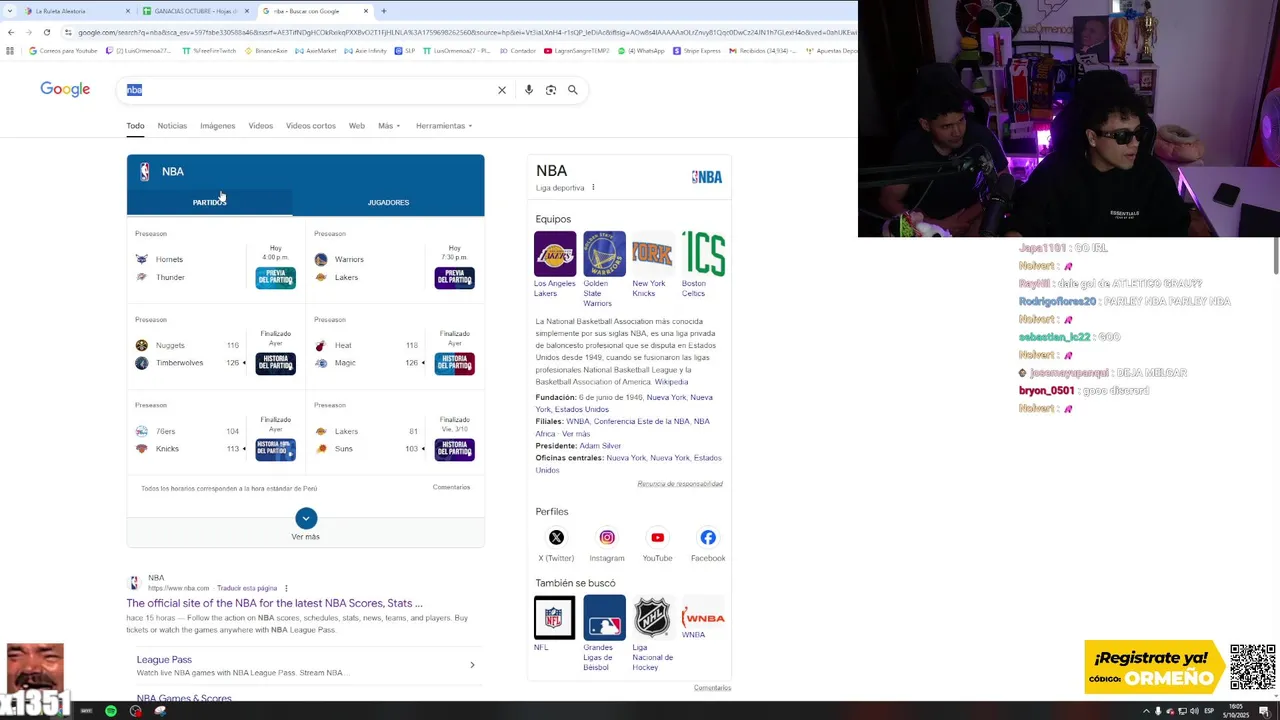The height and width of the screenshot is (720, 1280).
Task: Open Google Lens image search
Action: click(551, 90)
